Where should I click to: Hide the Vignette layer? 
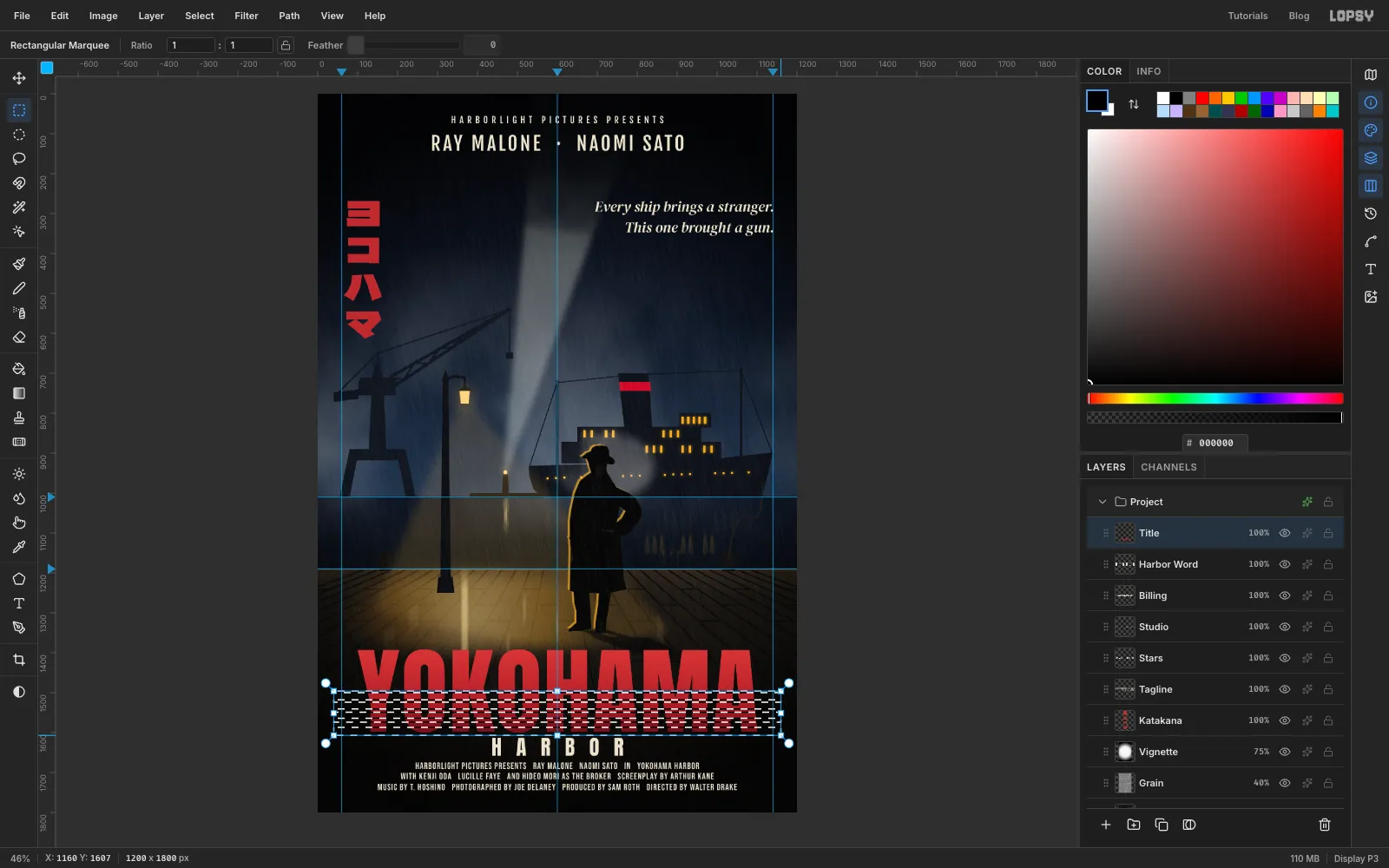tap(1285, 752)
